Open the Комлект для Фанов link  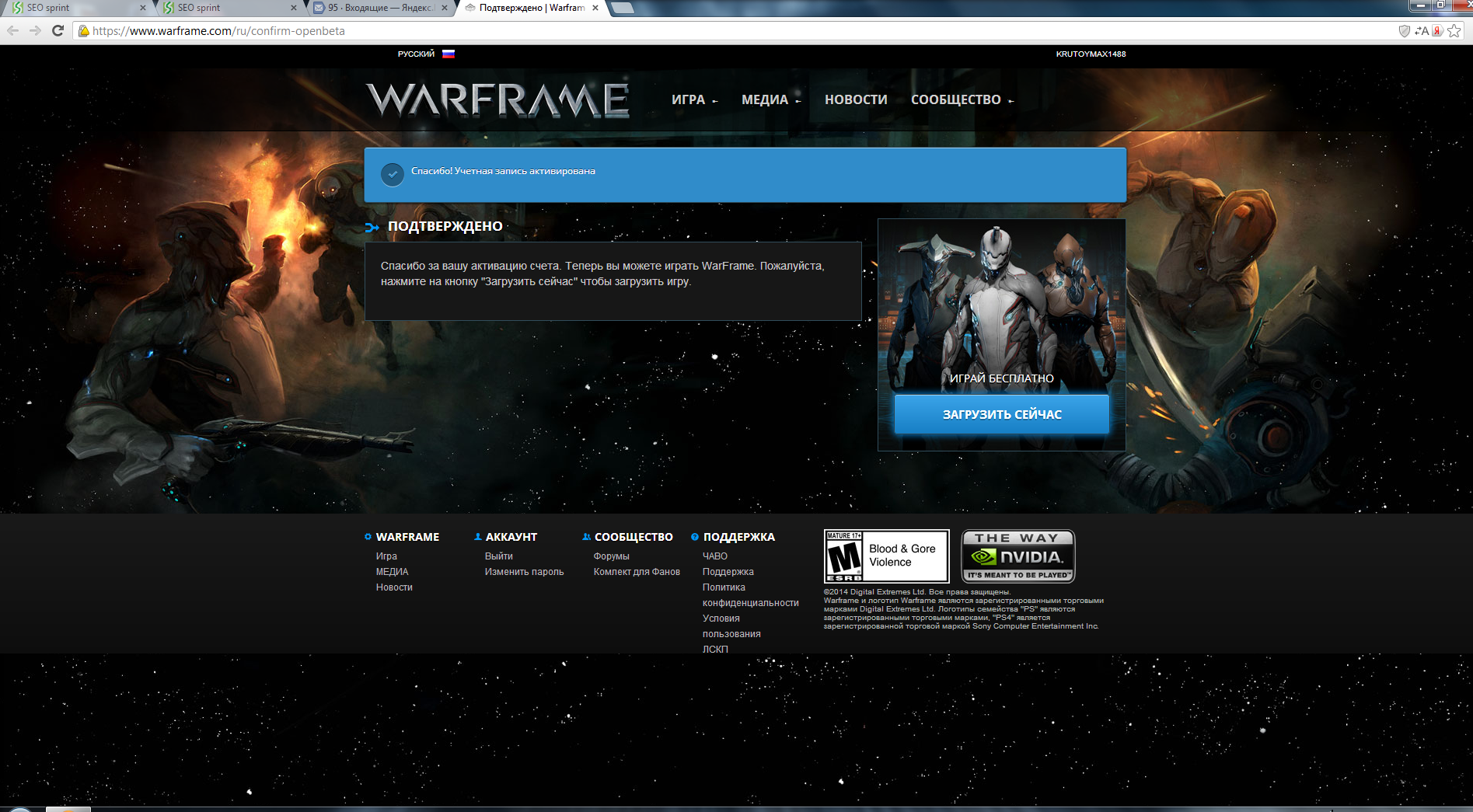(637, 572)
